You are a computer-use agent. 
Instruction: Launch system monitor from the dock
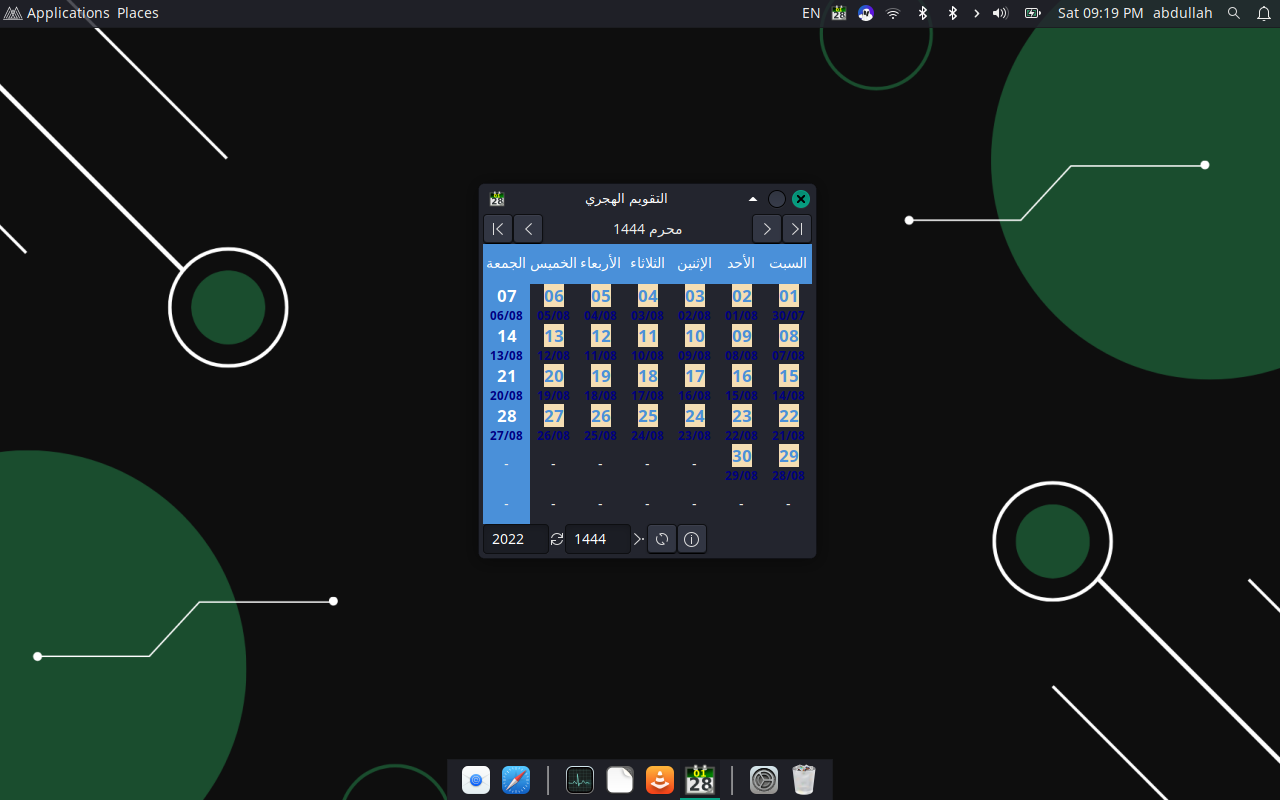coord(580,780)
